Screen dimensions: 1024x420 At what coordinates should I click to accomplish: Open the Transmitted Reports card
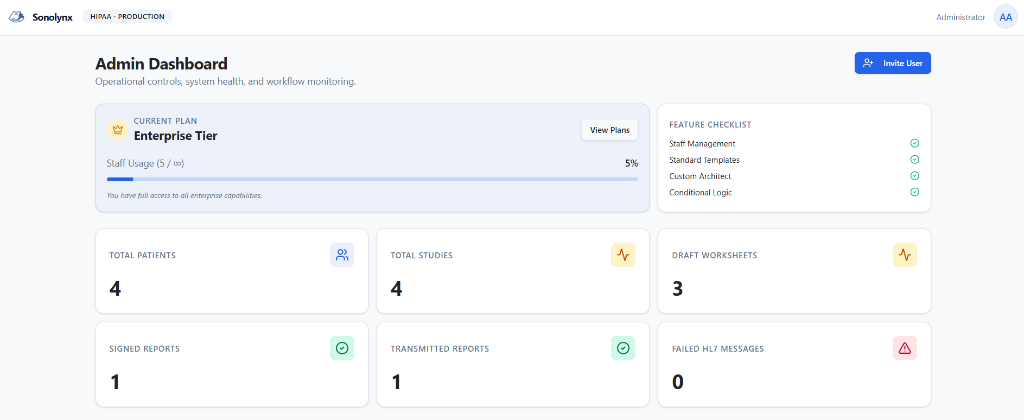pyautogui.click(x=513, y=364)
